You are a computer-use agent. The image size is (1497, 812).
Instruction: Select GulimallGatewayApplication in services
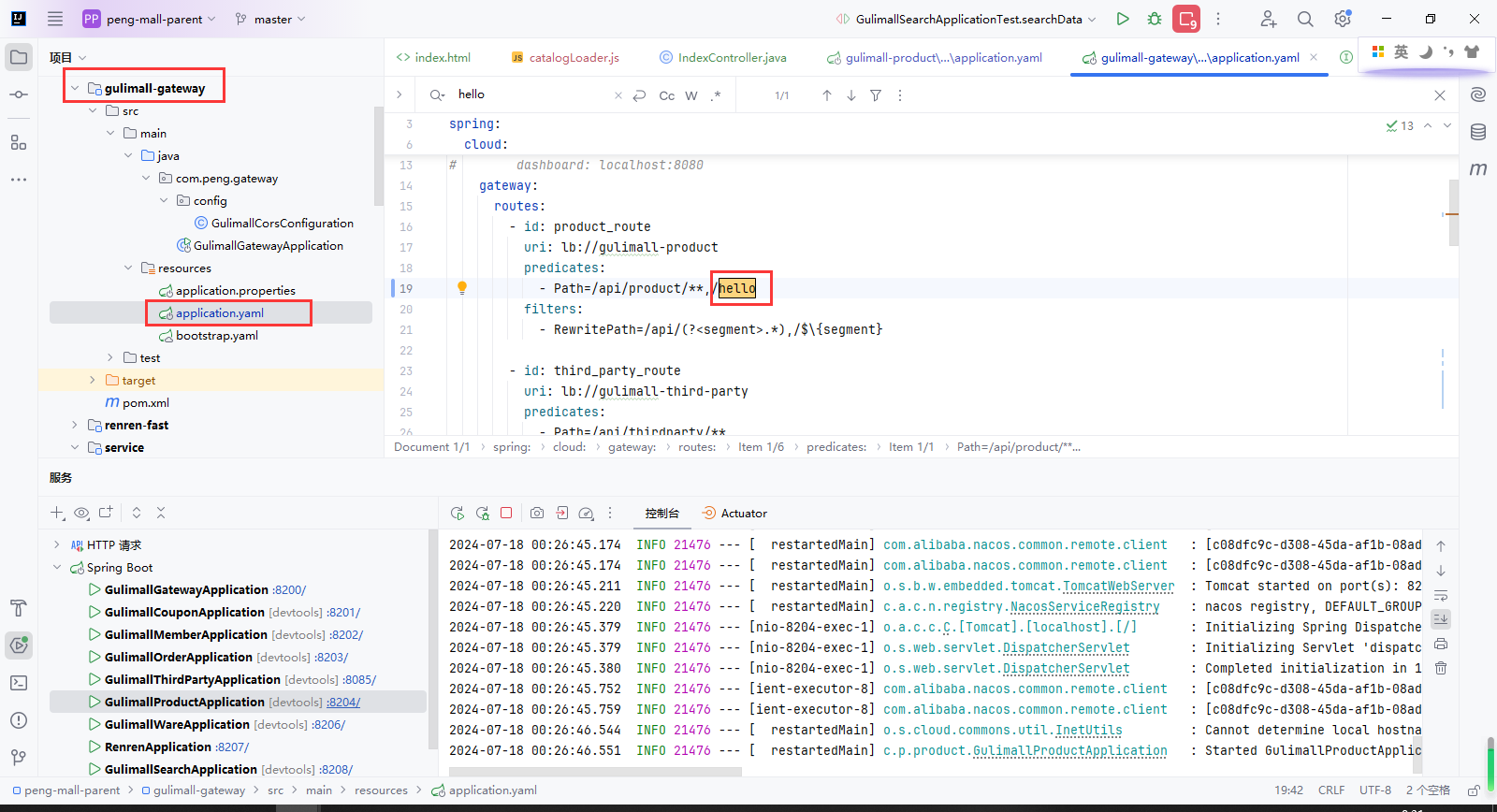pyautogui.click(x=186, y=589)
